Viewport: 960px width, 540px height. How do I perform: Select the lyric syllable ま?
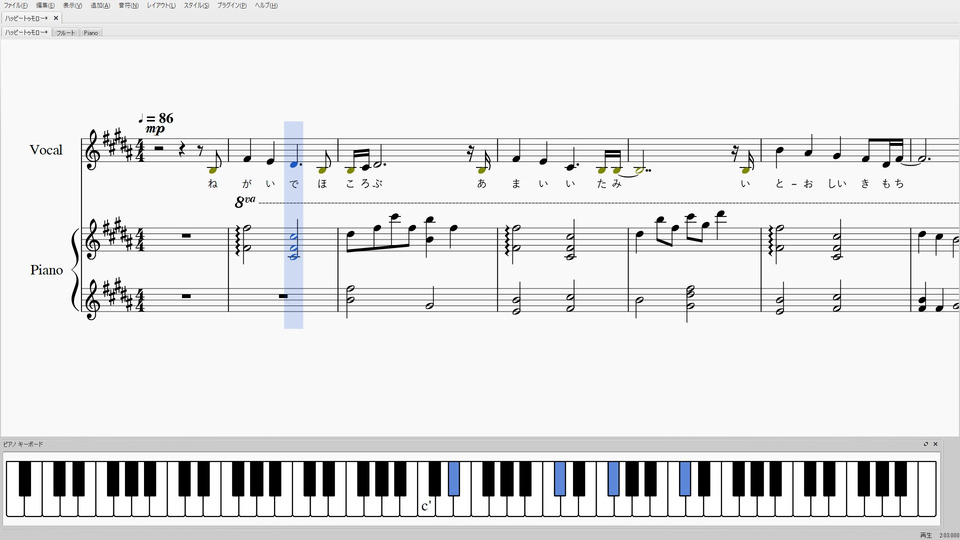click(x=516, y=183)
